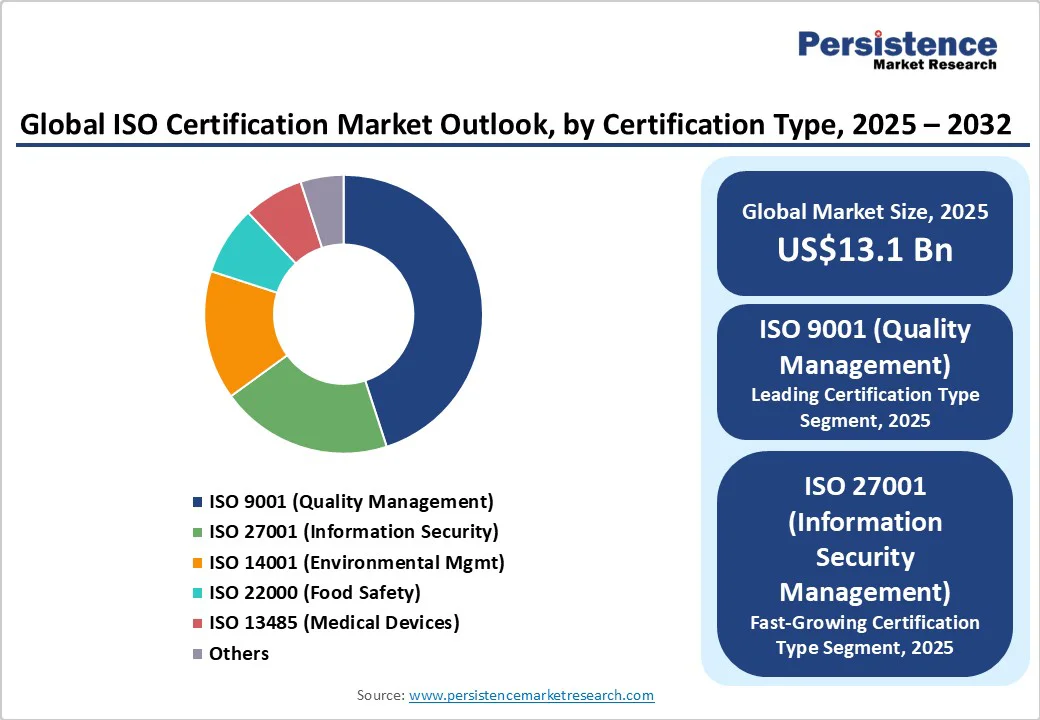Open the persistencemarketresearch.com source link
This screenshot has height=720, width=1040.
pyautogui.click(x=531, y=695)
